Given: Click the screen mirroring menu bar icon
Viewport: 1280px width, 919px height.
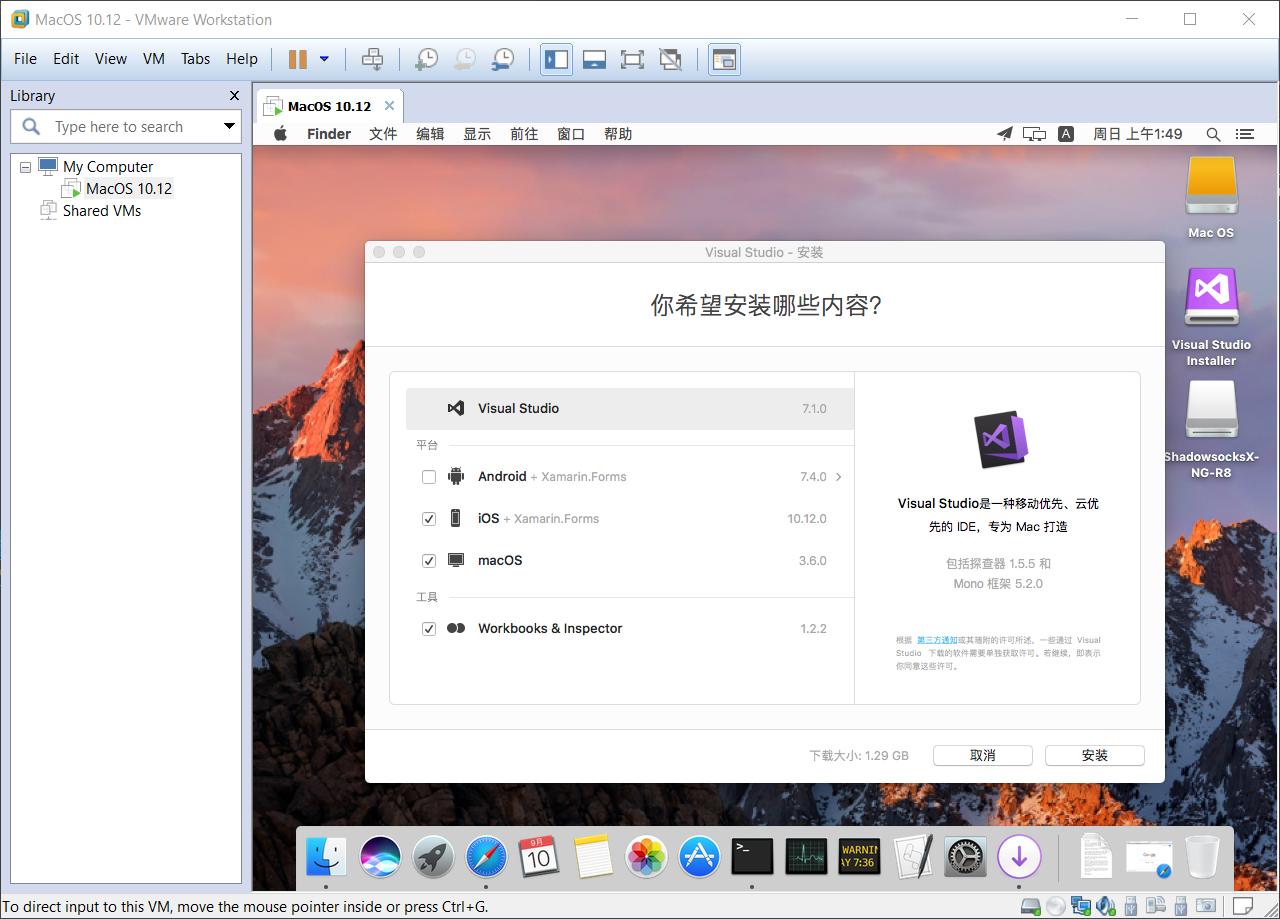Looking at the screenshot, I should pyautogui.click(x=1034, y=134).
